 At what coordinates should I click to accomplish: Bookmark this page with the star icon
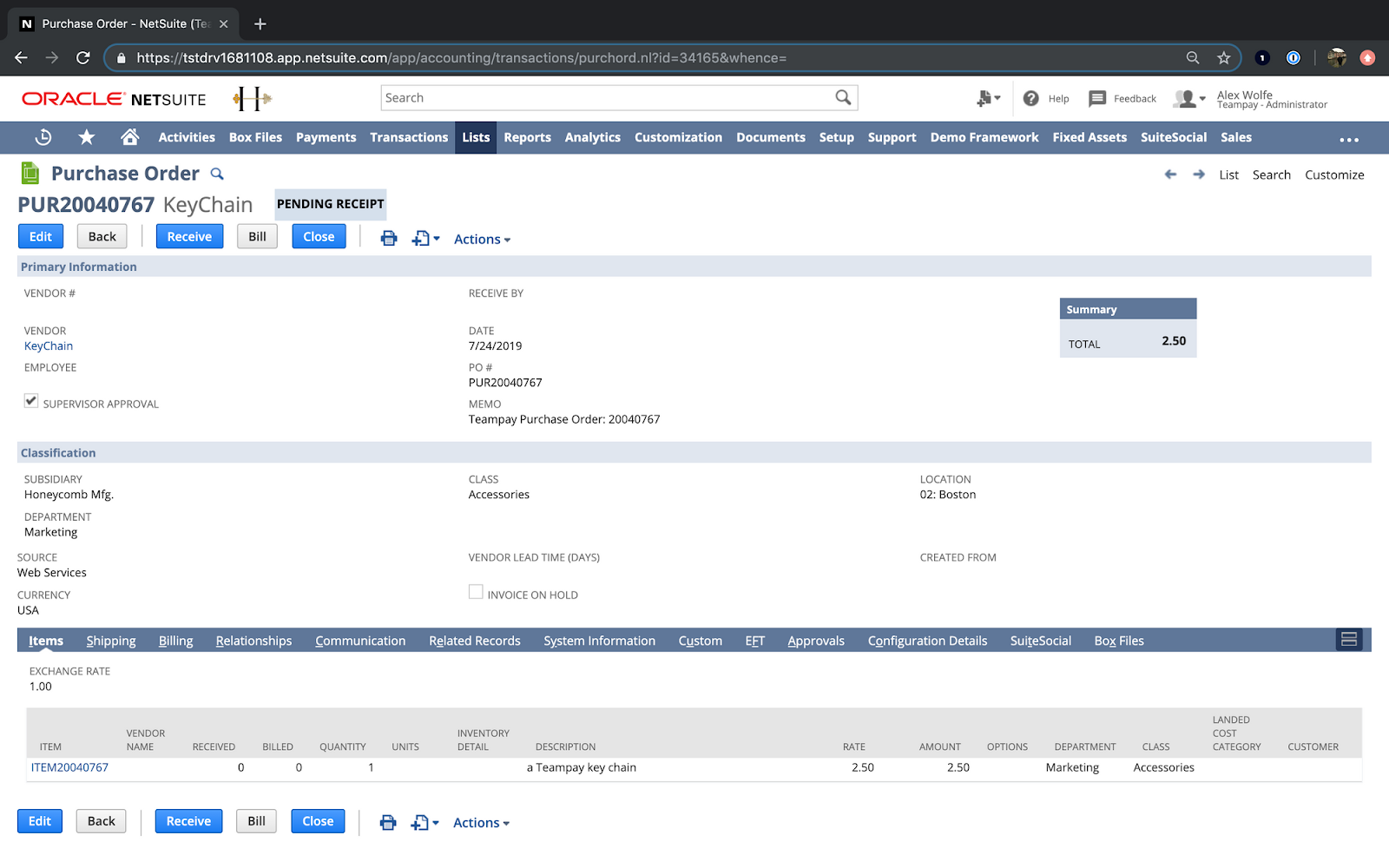click(1224, 57)
